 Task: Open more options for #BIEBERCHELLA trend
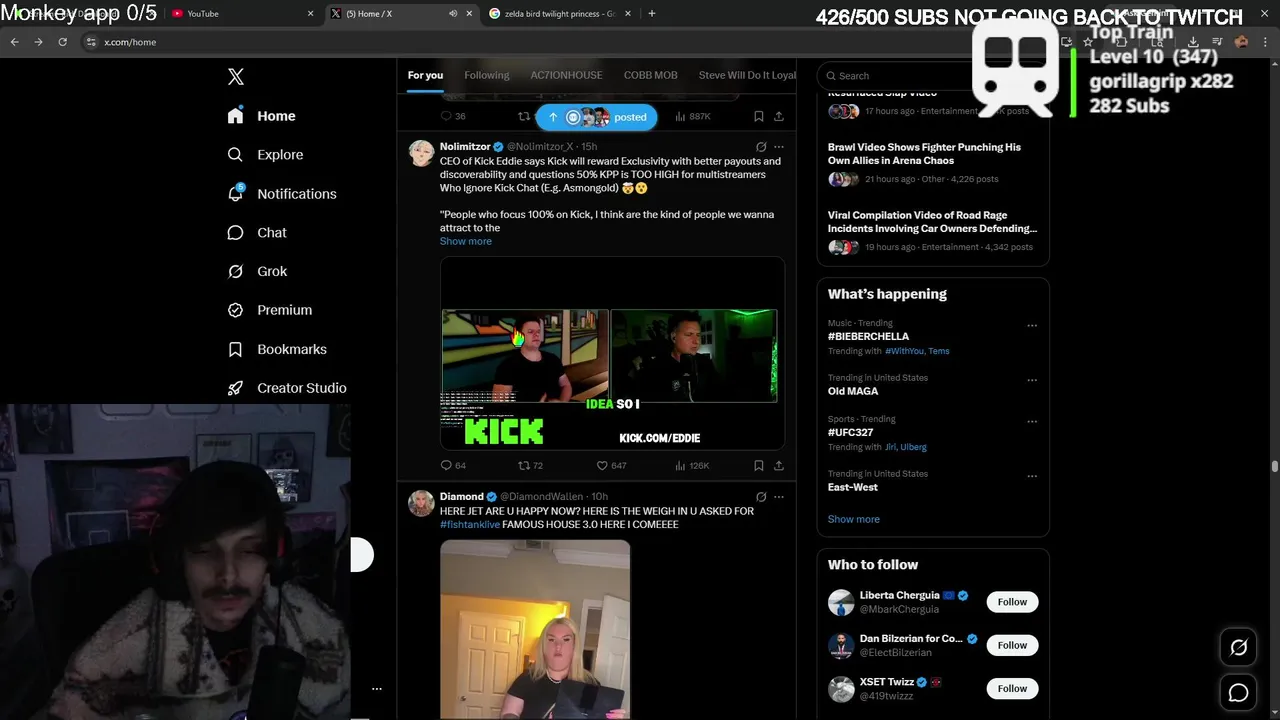coord(1032,326)
